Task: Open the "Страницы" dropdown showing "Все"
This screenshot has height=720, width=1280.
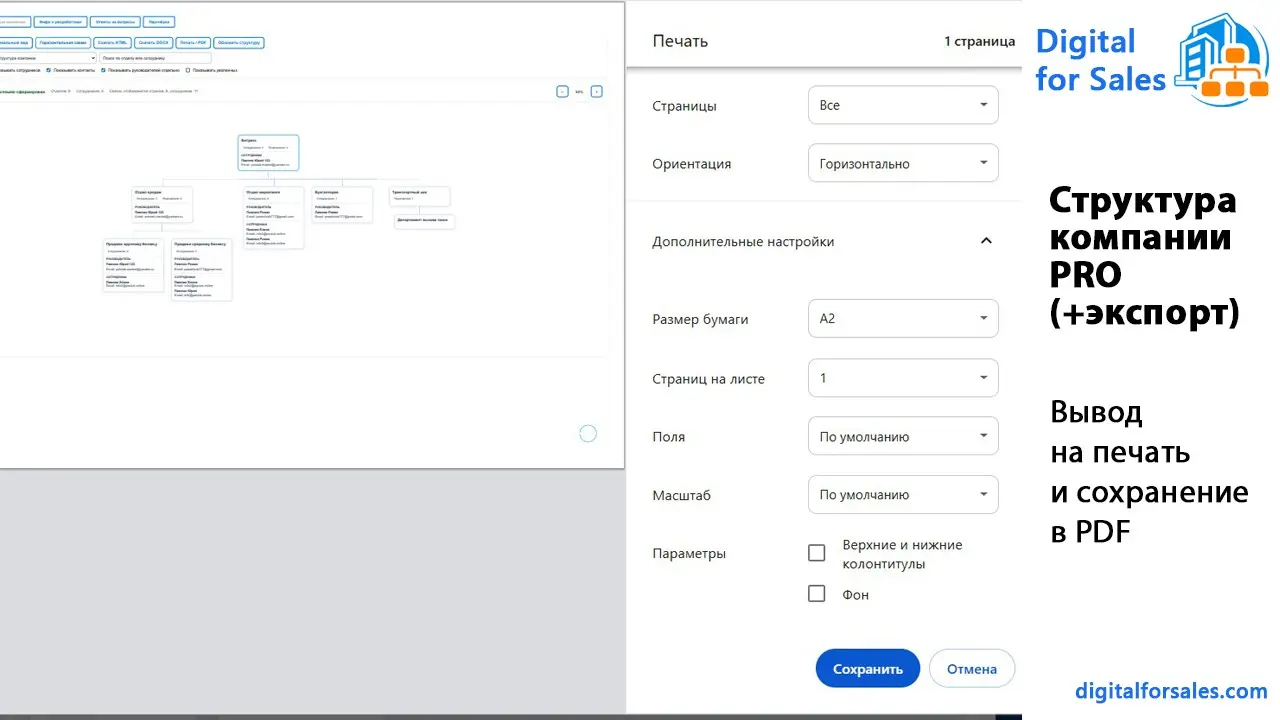Action: [902, 104]
